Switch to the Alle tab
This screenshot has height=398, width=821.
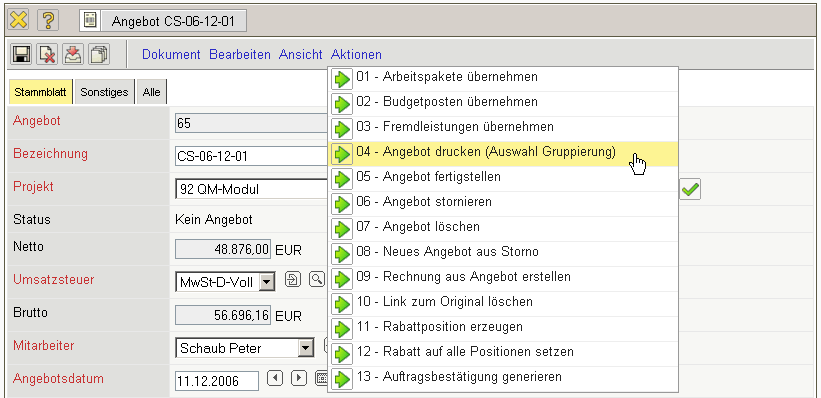coord(151,92)
